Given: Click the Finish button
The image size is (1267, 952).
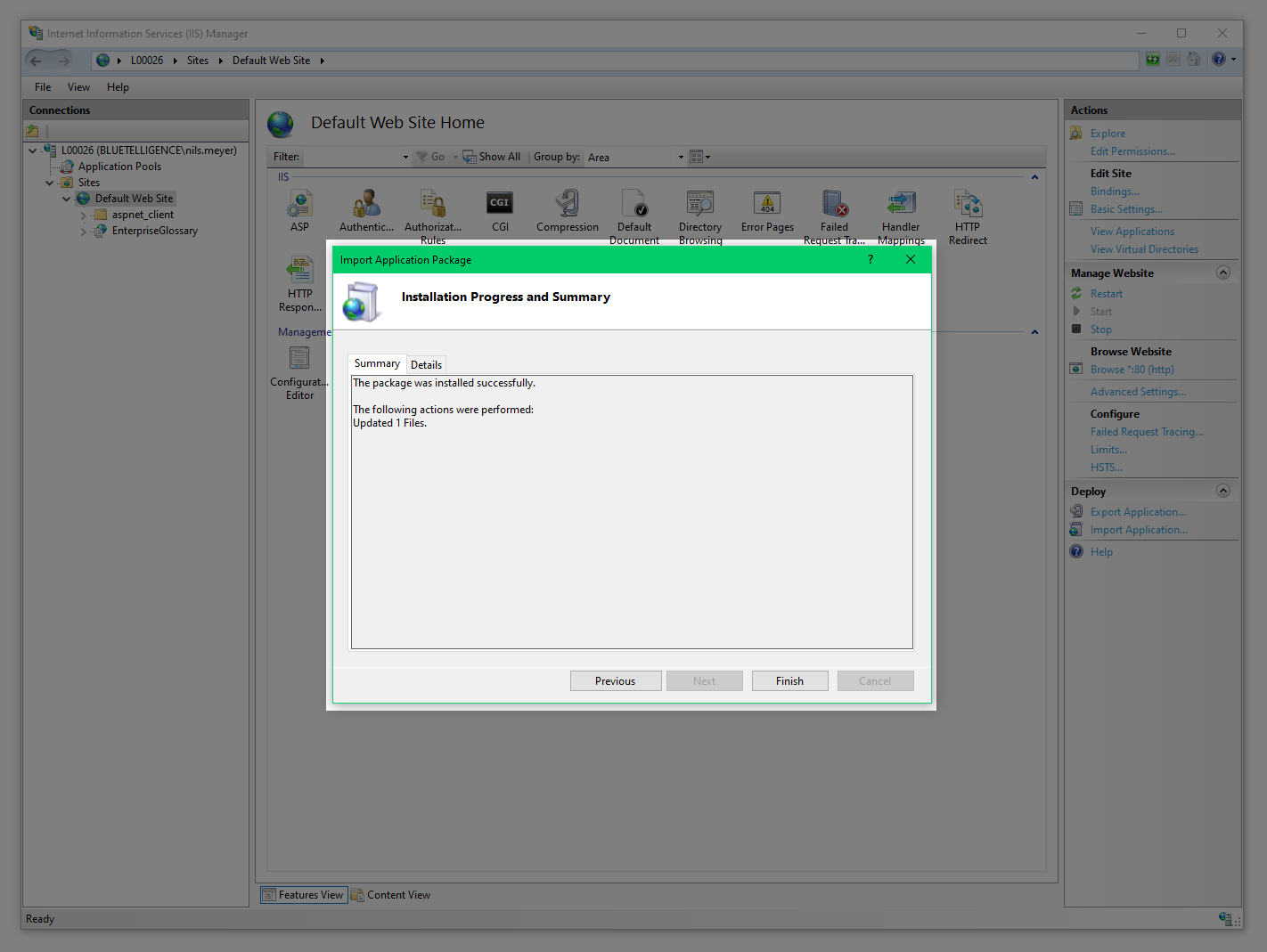Looking at the screenshot, I should click(789, 681).
